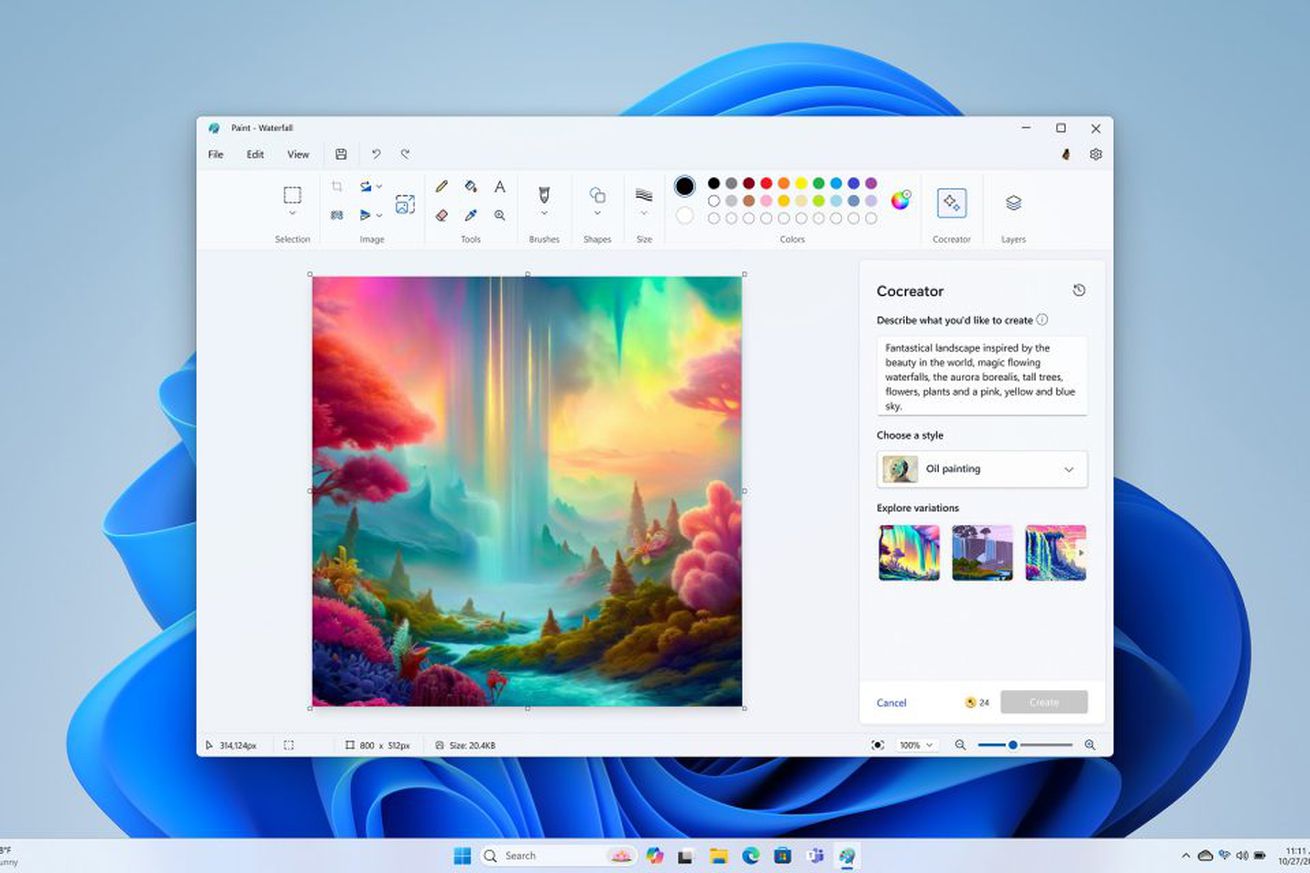Open Copilot from the taskbar
The height and width of the screenshot is (873, 1310).
(x=655, y=856)
